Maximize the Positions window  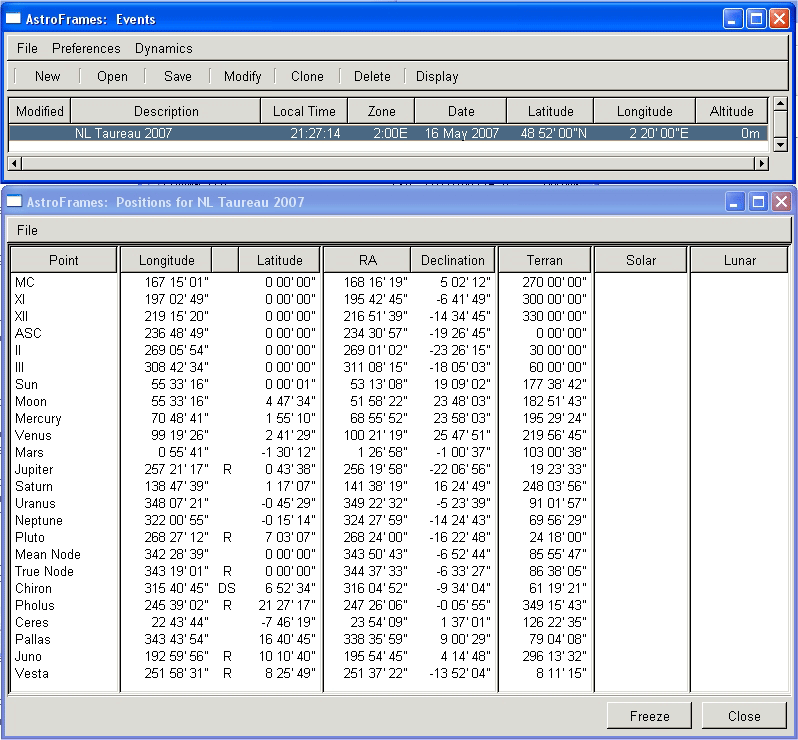click(x=758, y=202)
